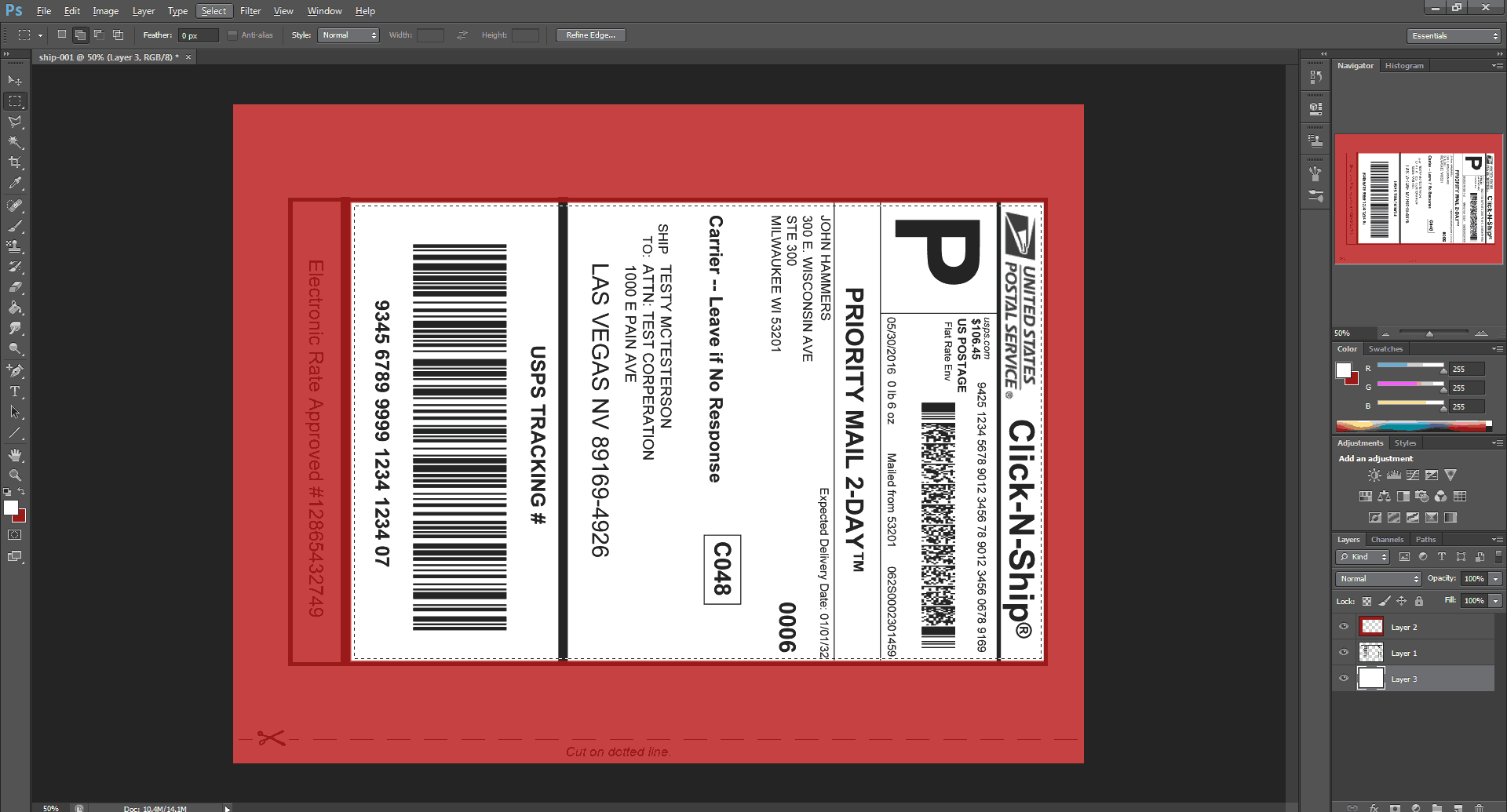Viewport: 1507px width, 812px height.
Task: Toggle lock transparent pixels
Action: coord(1367,602)
